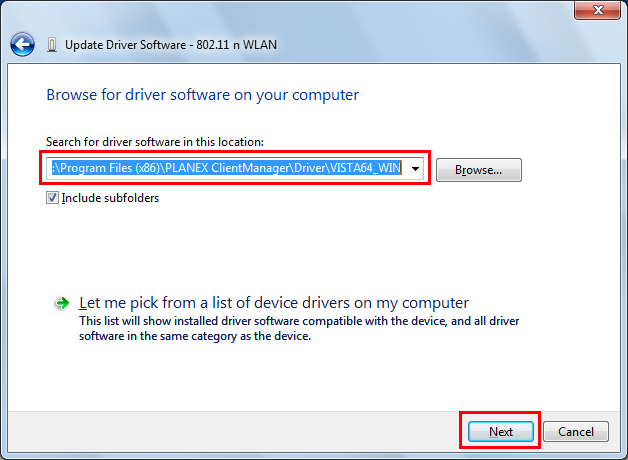Screen dimensions: 628x460
Task: Select the highlighted PLANEX ClientManager path text
Action: click(x=227, y=168)
